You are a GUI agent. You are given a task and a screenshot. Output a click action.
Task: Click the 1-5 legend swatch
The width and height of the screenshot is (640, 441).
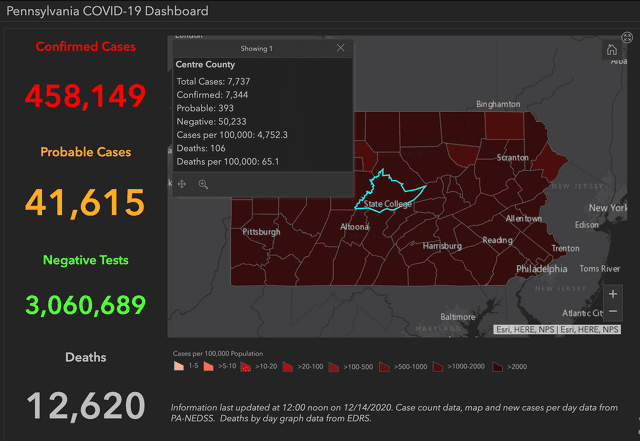pos(179,366)
